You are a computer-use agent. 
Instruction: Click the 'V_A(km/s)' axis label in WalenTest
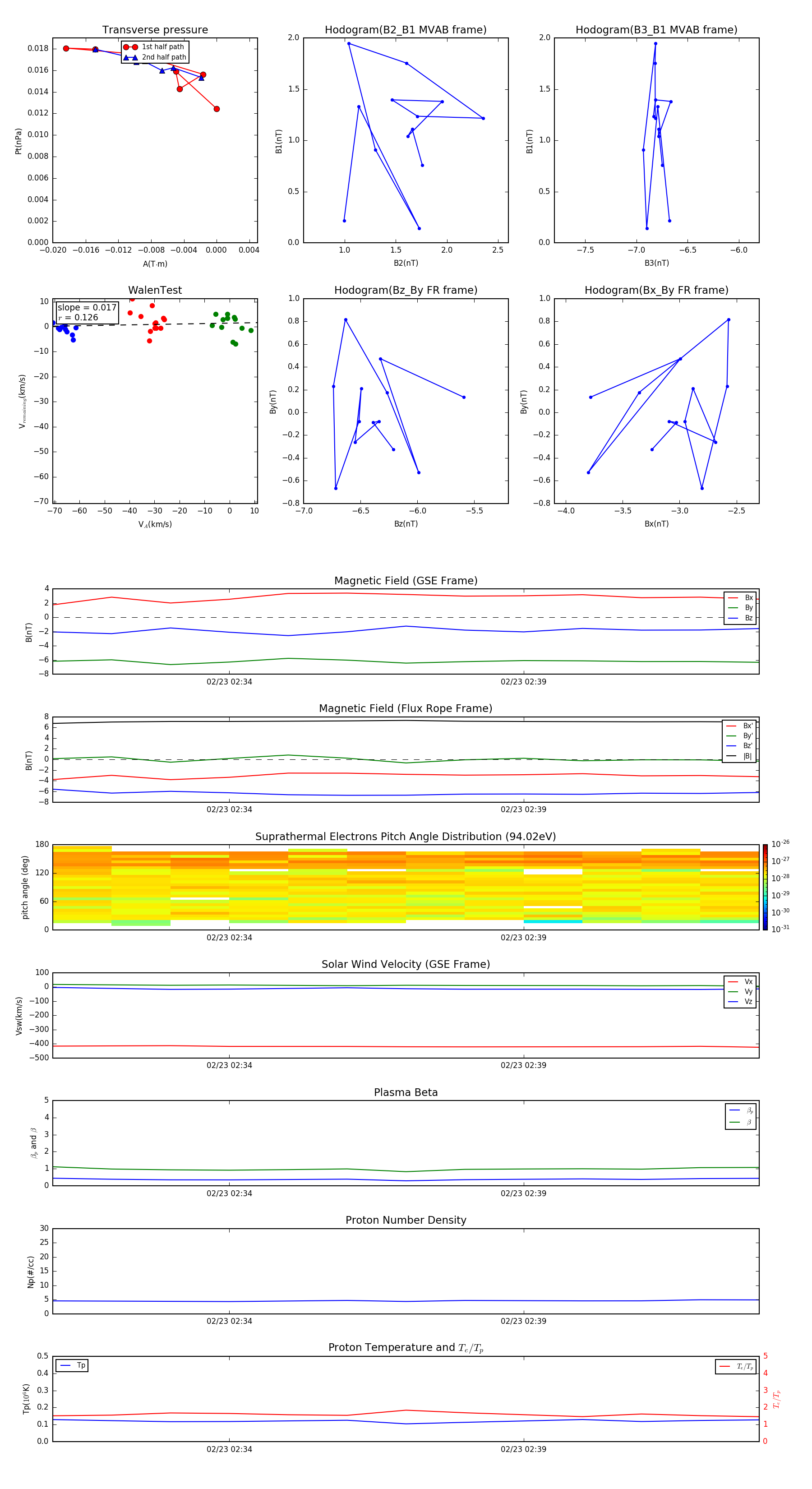point(155,524)
